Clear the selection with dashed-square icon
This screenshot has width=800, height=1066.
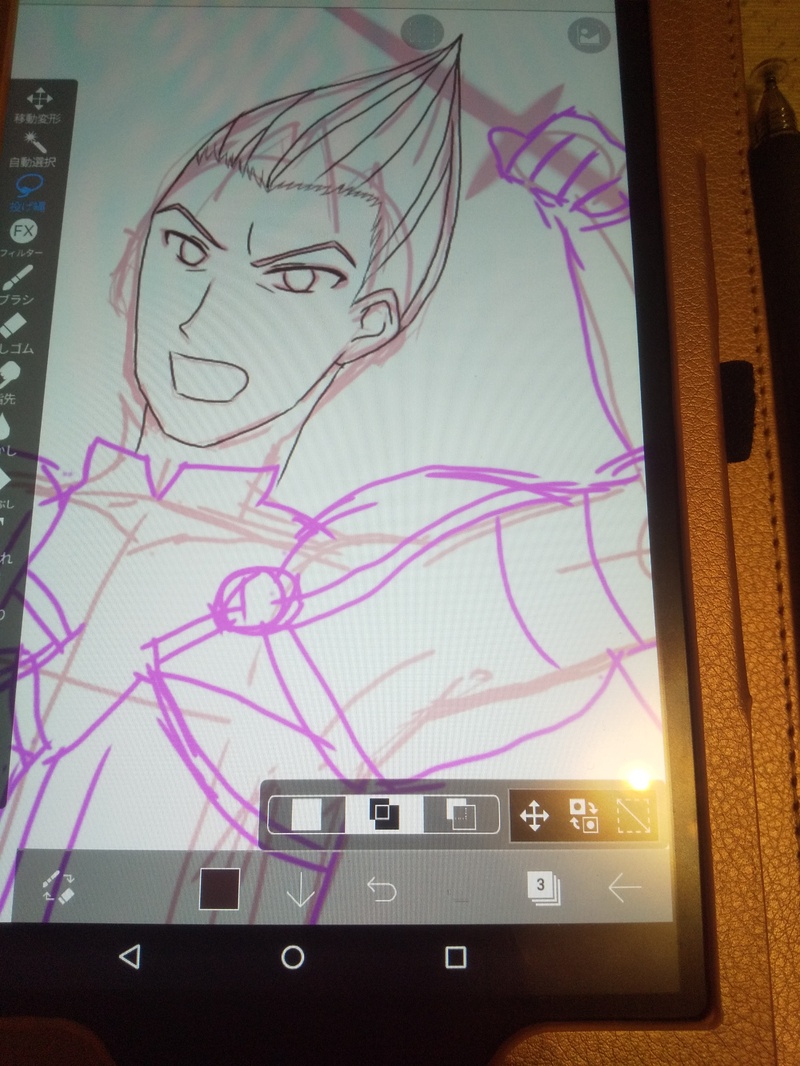633,815
